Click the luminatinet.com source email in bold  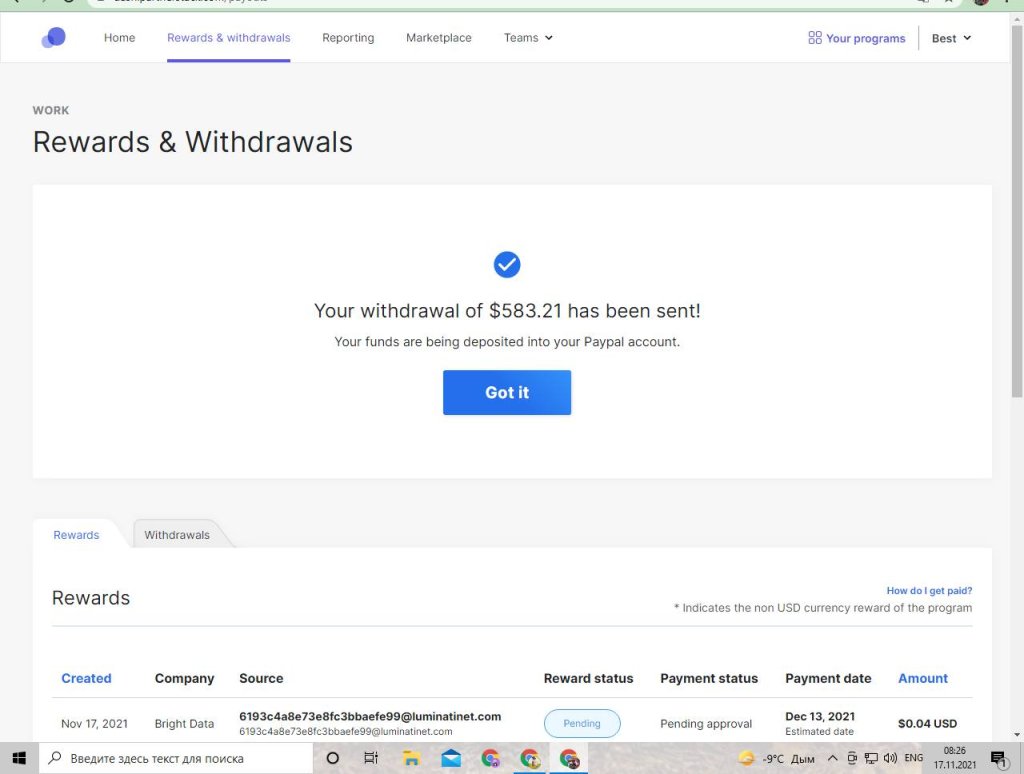[370, 717]
